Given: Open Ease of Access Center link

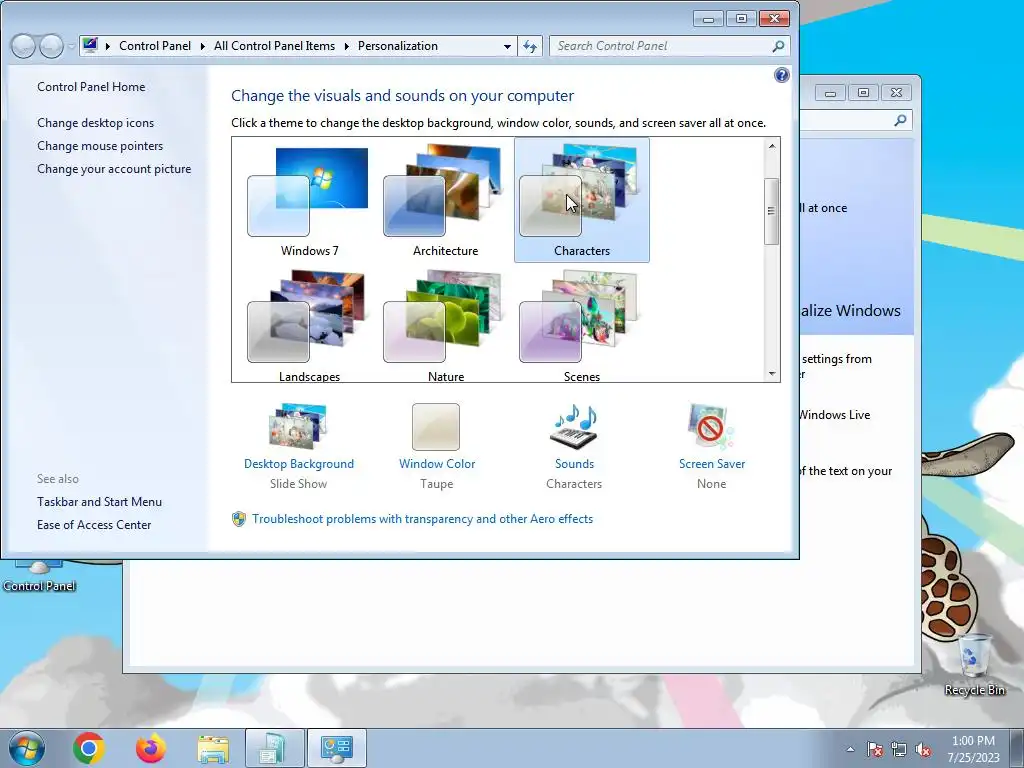Looking at the screenshot, I should 93,524.
